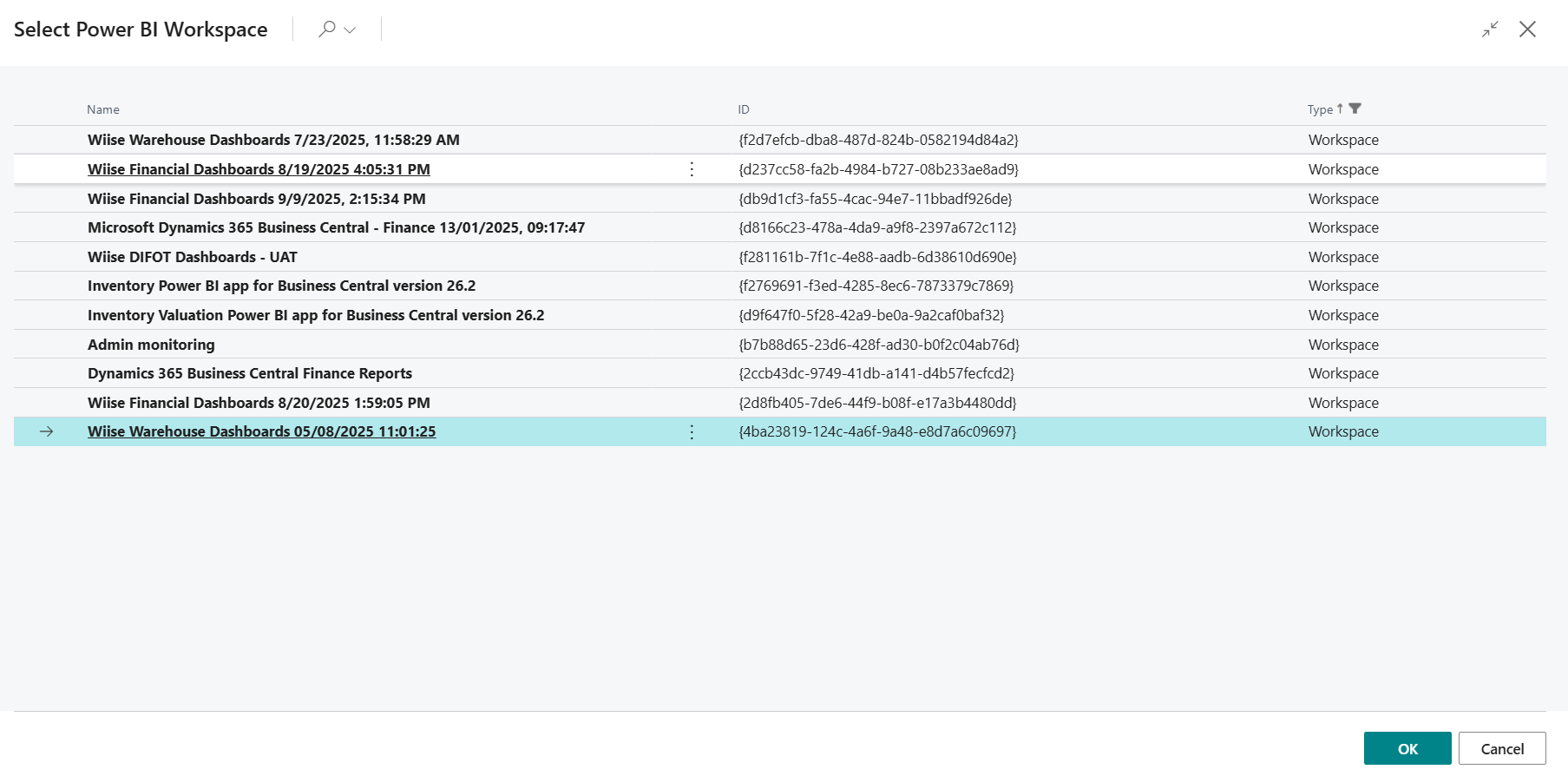Select the Admin monitoring workspace
This screenshot has width=1568, height=776.
click(151, 345)
